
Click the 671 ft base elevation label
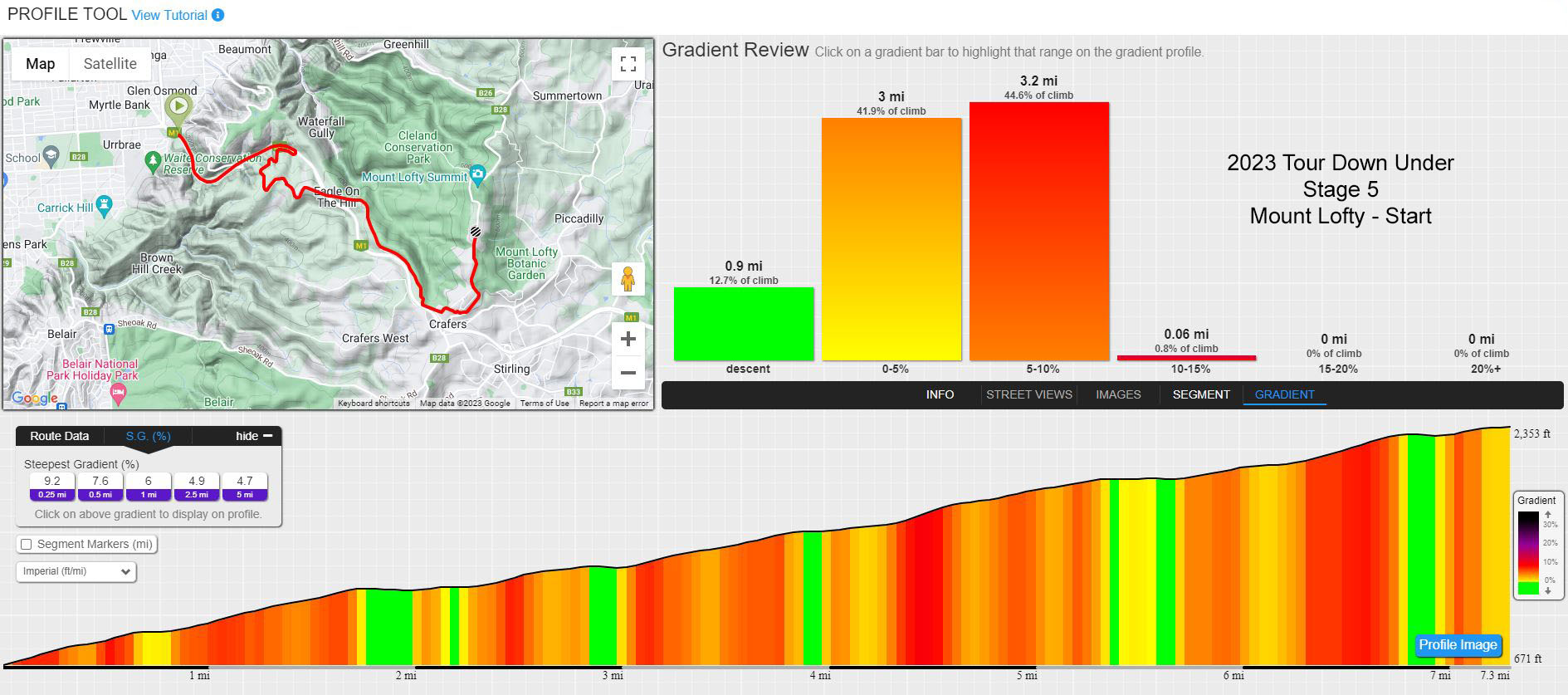click(1528, 658)
